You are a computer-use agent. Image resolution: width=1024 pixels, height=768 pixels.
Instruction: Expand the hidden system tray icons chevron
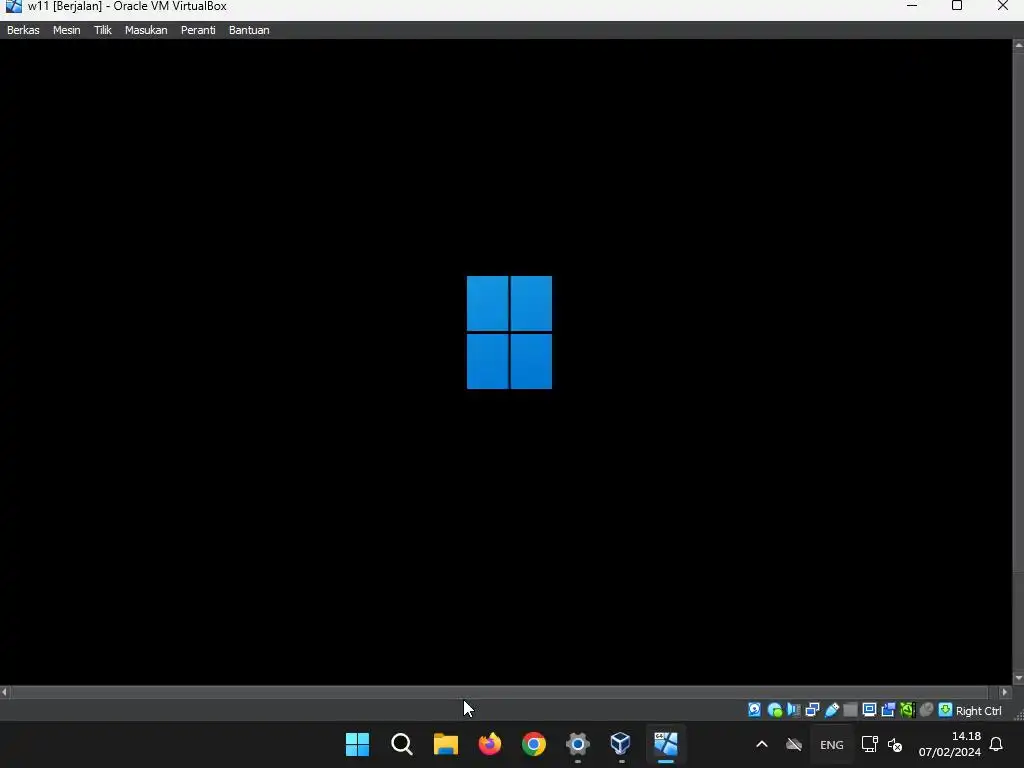(761, 744)
